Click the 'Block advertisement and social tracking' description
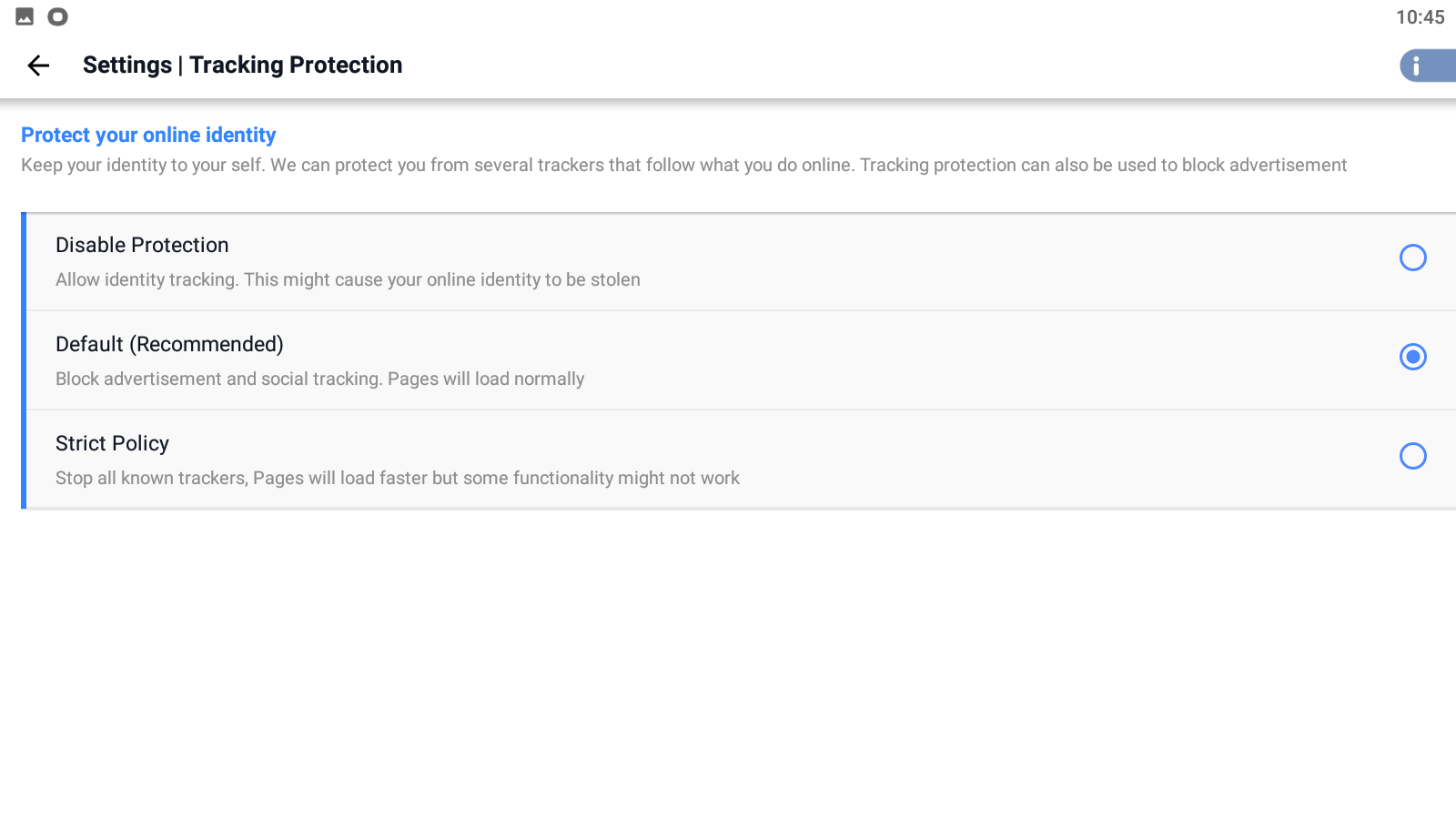The image size is (1456, 819). pyautogui.click(x=319, y=379)
